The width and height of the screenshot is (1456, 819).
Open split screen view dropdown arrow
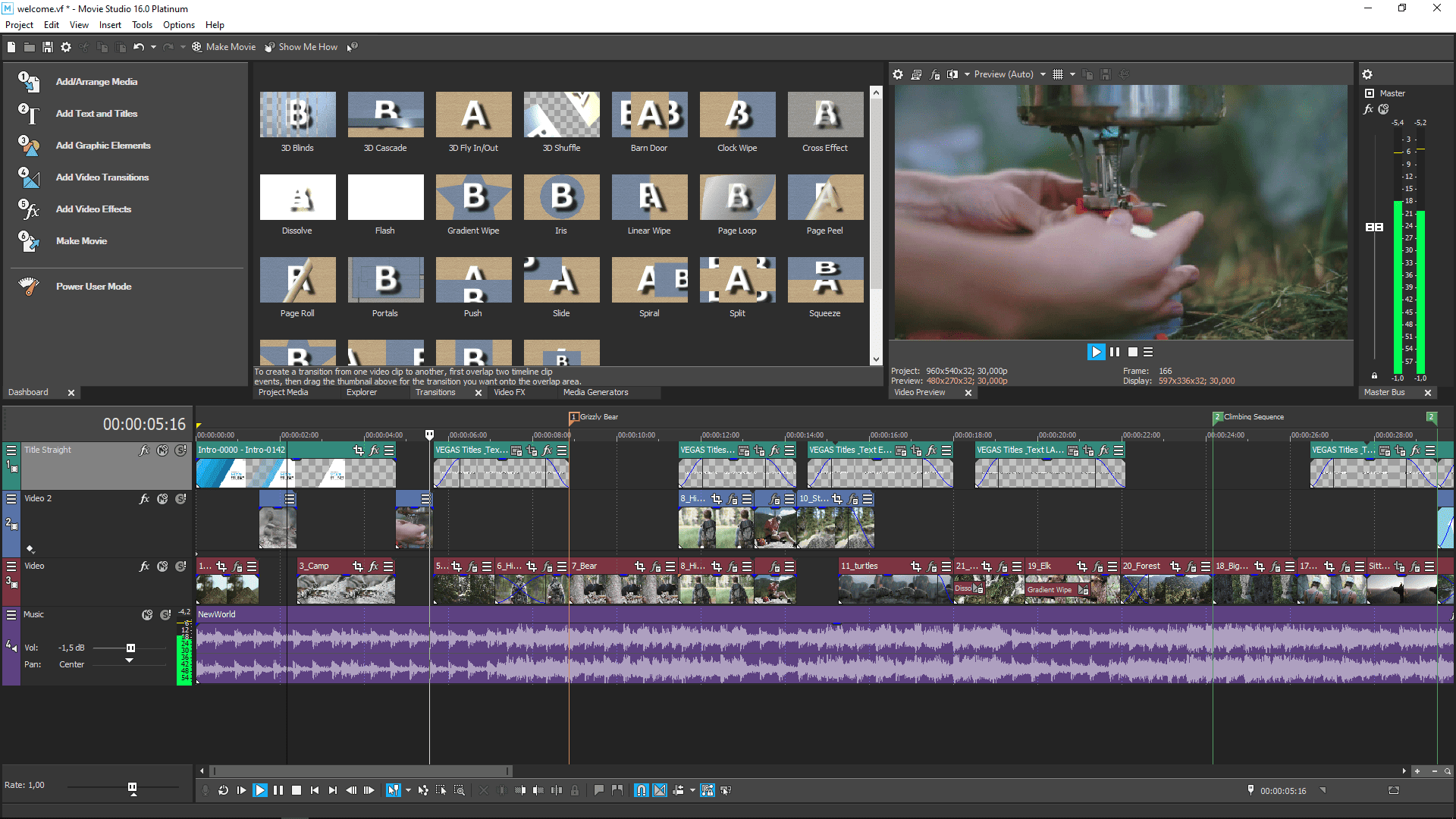coord(967,74)
